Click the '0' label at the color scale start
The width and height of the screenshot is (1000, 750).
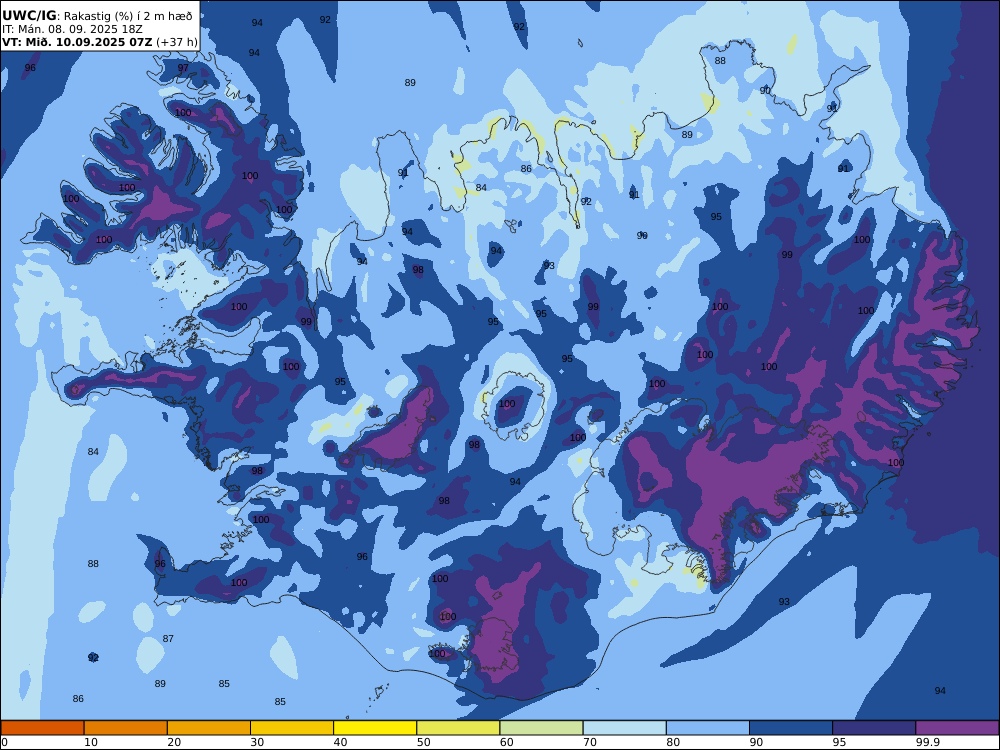[4, 742]
